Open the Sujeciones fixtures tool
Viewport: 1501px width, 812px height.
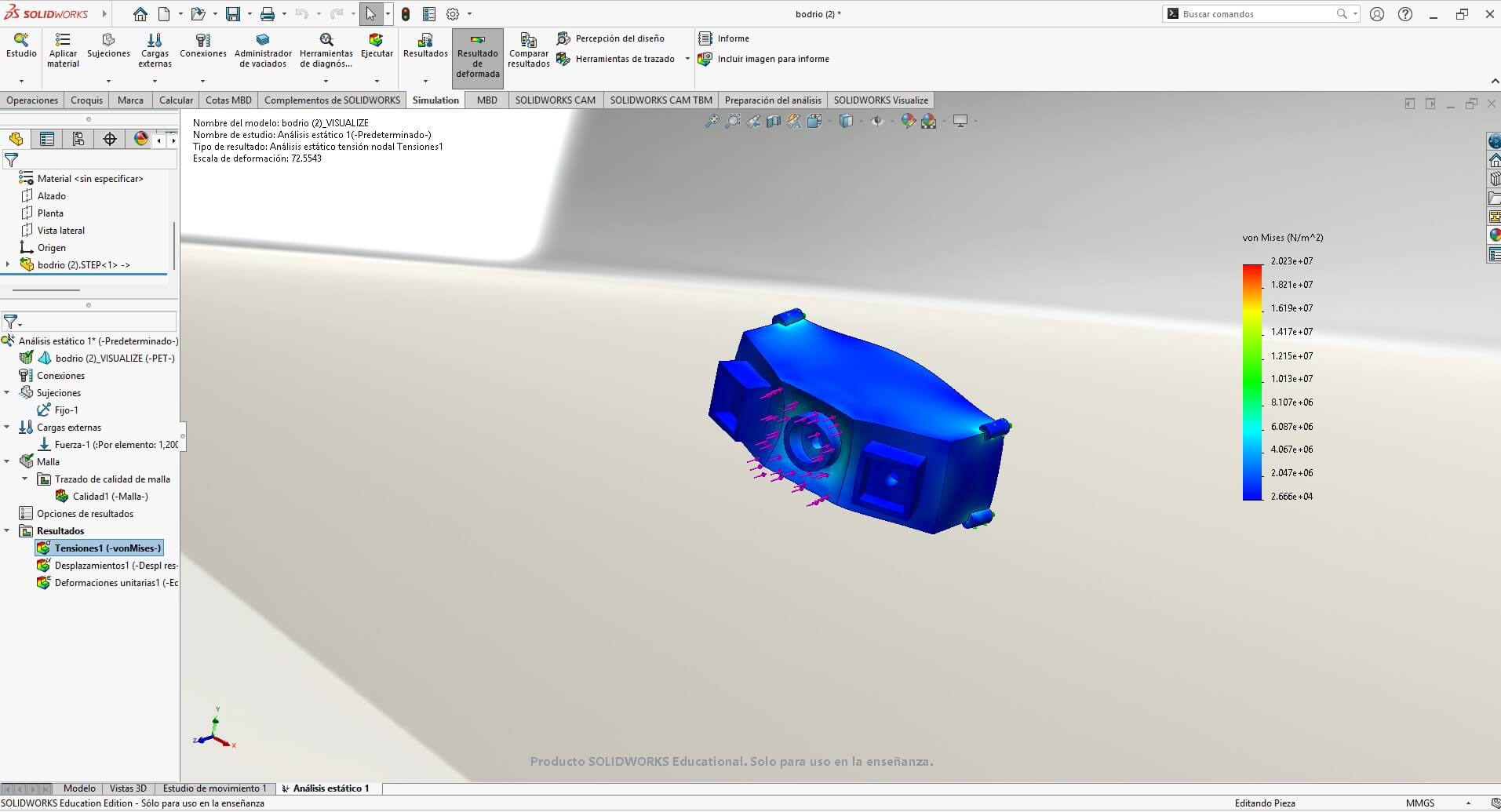pyautogui.click(x=108, y=46)
